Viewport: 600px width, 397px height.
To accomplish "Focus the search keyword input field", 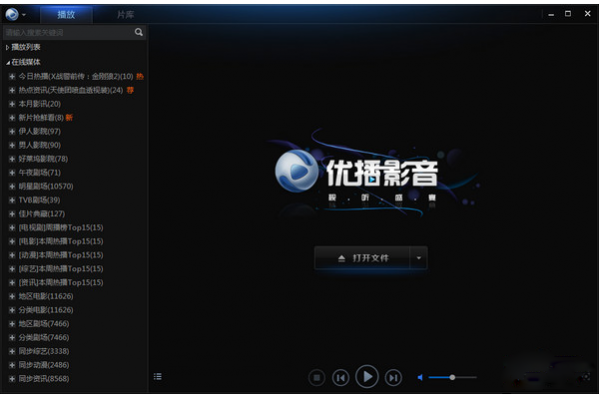I will pos(69,33).
